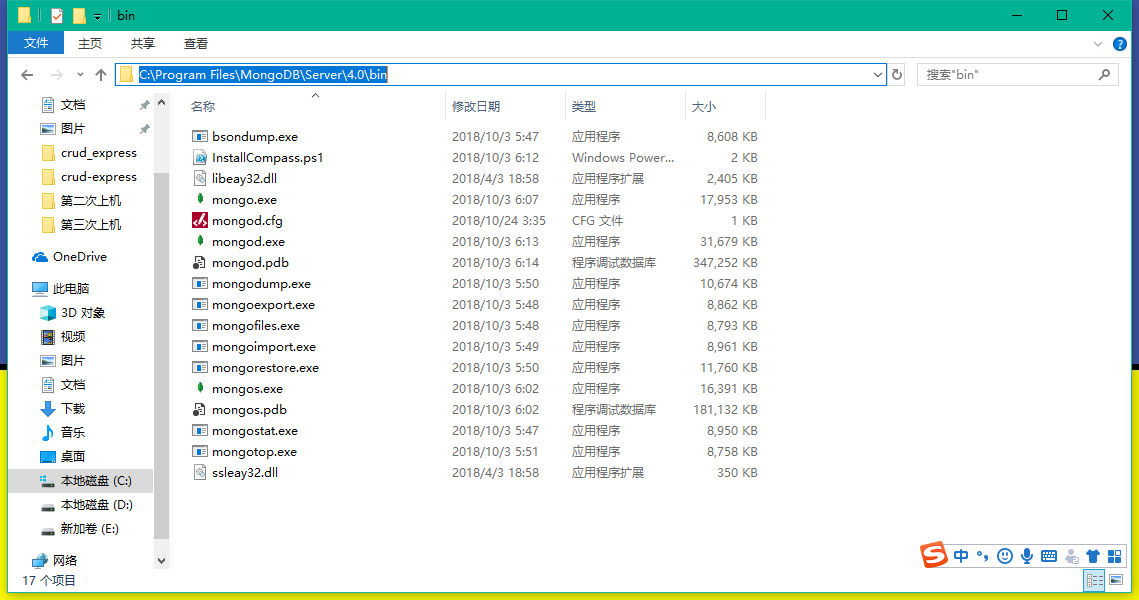Open 3D 对象 folder in sidebar
This screenshot has height=600, width=1139.
coord(72,312)
